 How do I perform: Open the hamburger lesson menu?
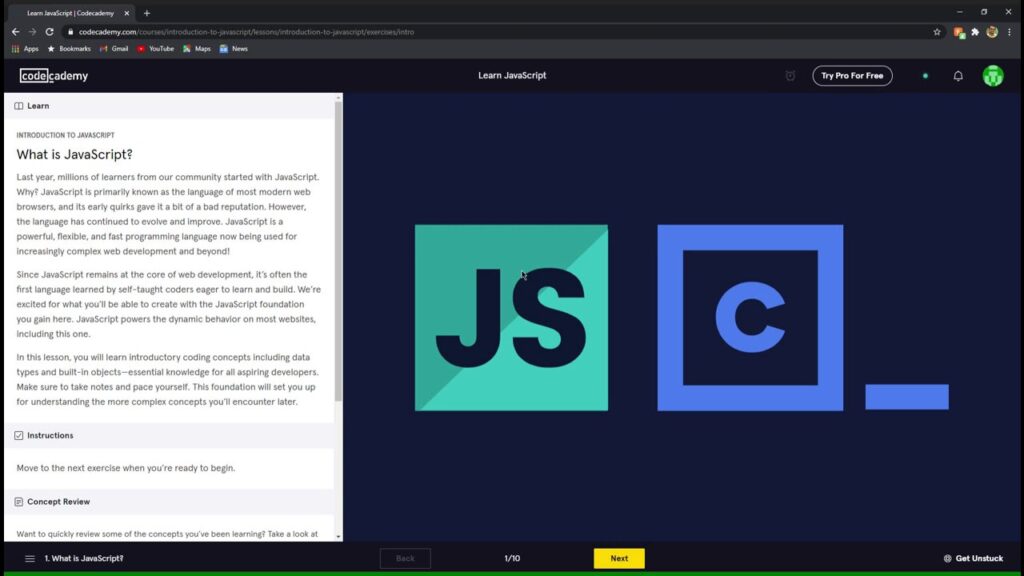[x=30, y=559]
